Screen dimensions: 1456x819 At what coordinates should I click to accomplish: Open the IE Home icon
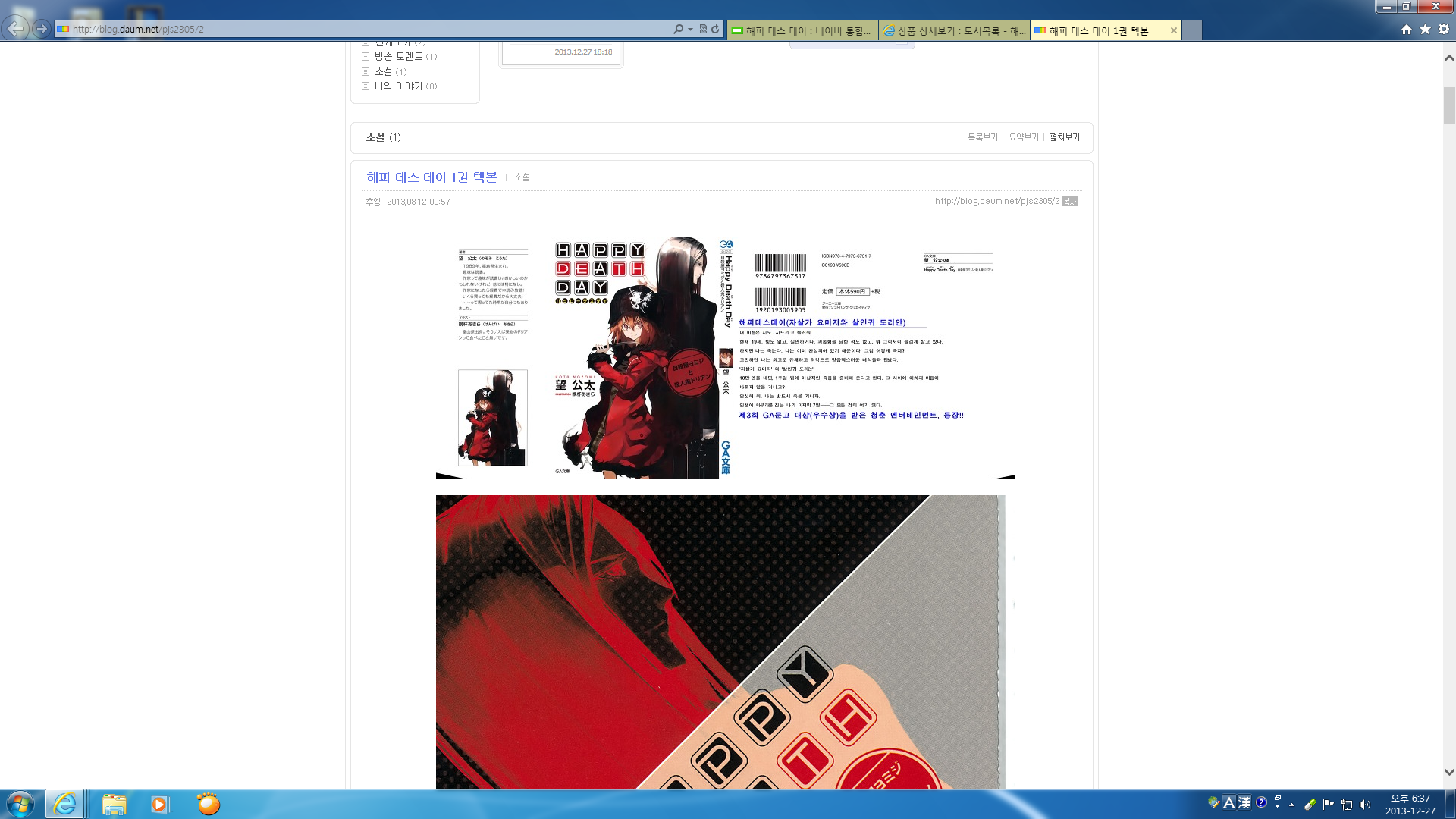click(x=1407, y=29)
